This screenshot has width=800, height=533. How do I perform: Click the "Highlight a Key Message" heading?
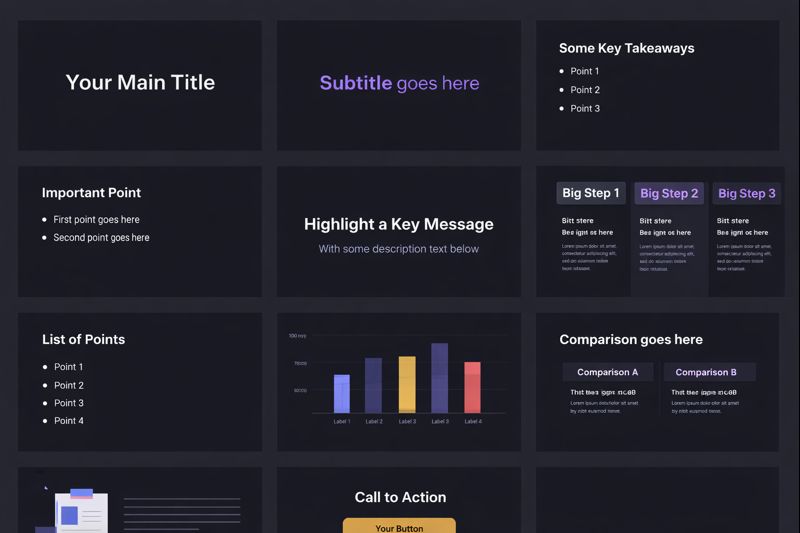(399, 224)
